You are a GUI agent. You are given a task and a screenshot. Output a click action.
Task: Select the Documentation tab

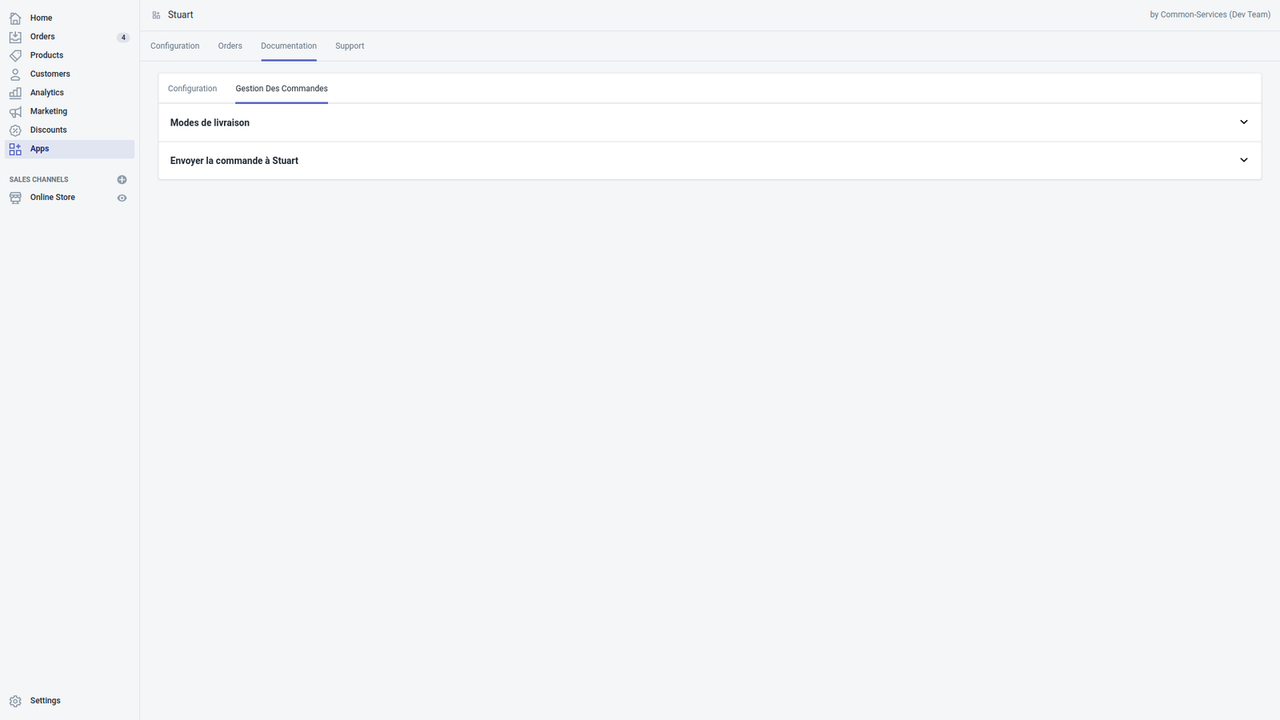(x=289, y=46)
